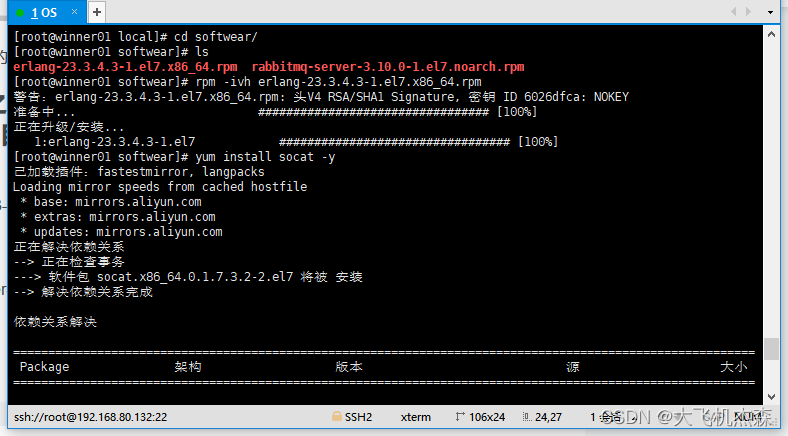Click the rabbitmq-server-3.10.0-1.el7.noarch.rpm filename
Viewport: 788px width, 436px height.
point(388,67)
